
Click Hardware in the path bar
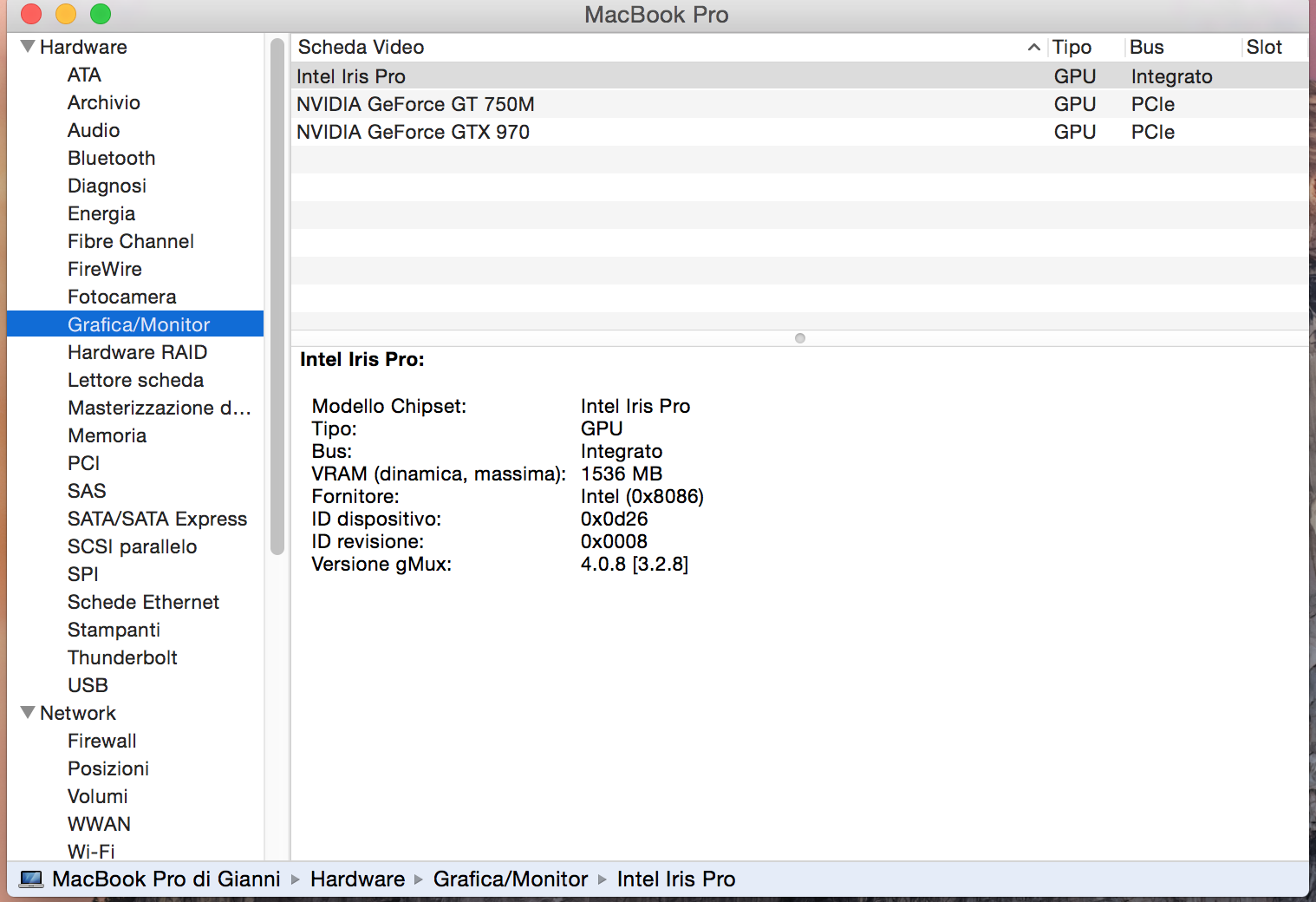[357, 879]
